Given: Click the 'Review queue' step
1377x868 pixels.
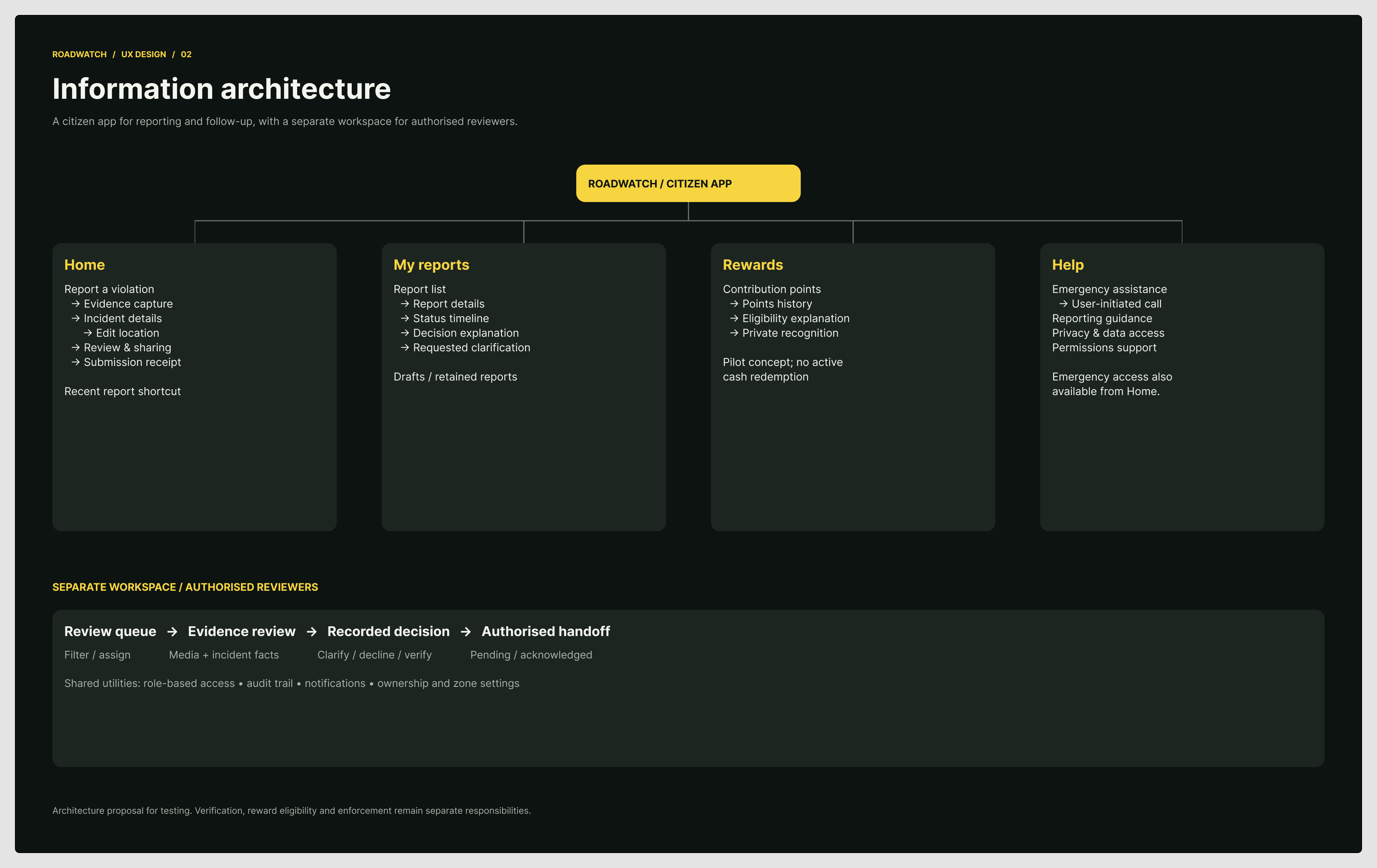Looking at the screenshot, I should point(110,631).
